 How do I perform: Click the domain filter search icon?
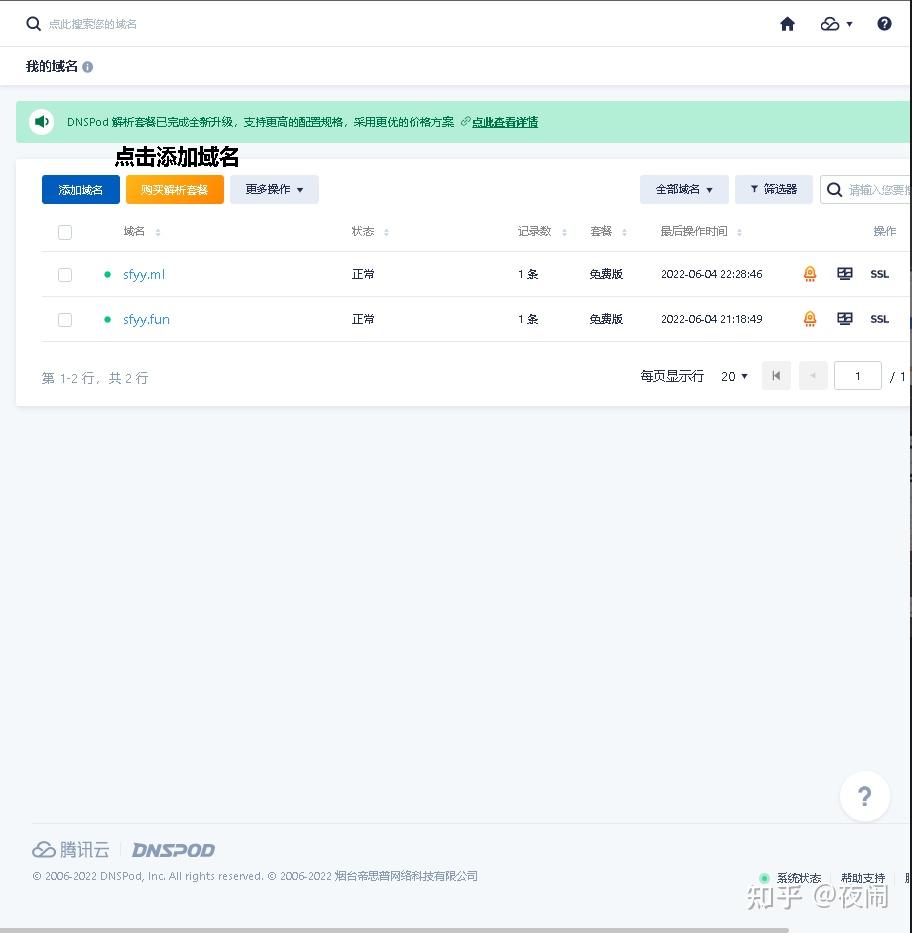(x=834, y=190)
